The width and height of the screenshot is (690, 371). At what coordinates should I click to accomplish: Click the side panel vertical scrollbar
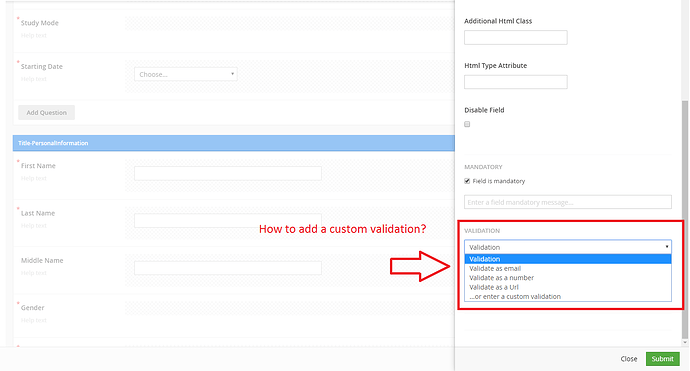pos(685,220)
